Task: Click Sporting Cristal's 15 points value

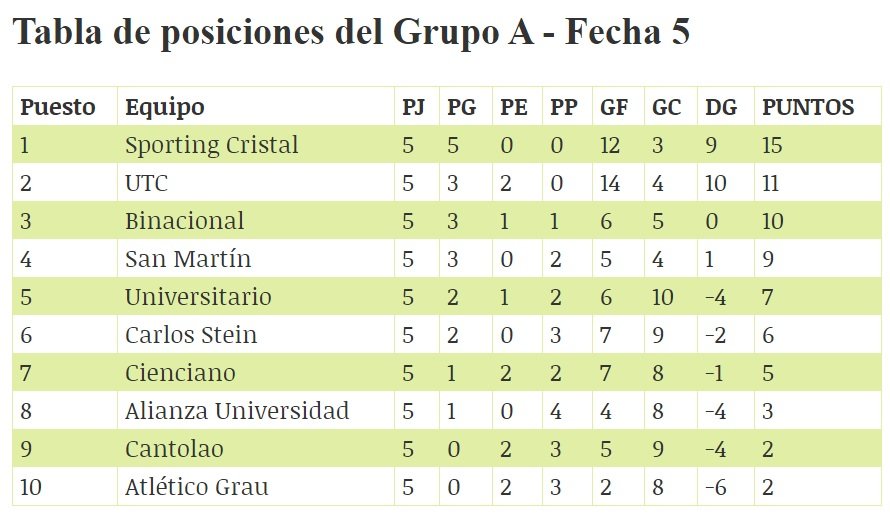Action: click(x=772, y=145)
